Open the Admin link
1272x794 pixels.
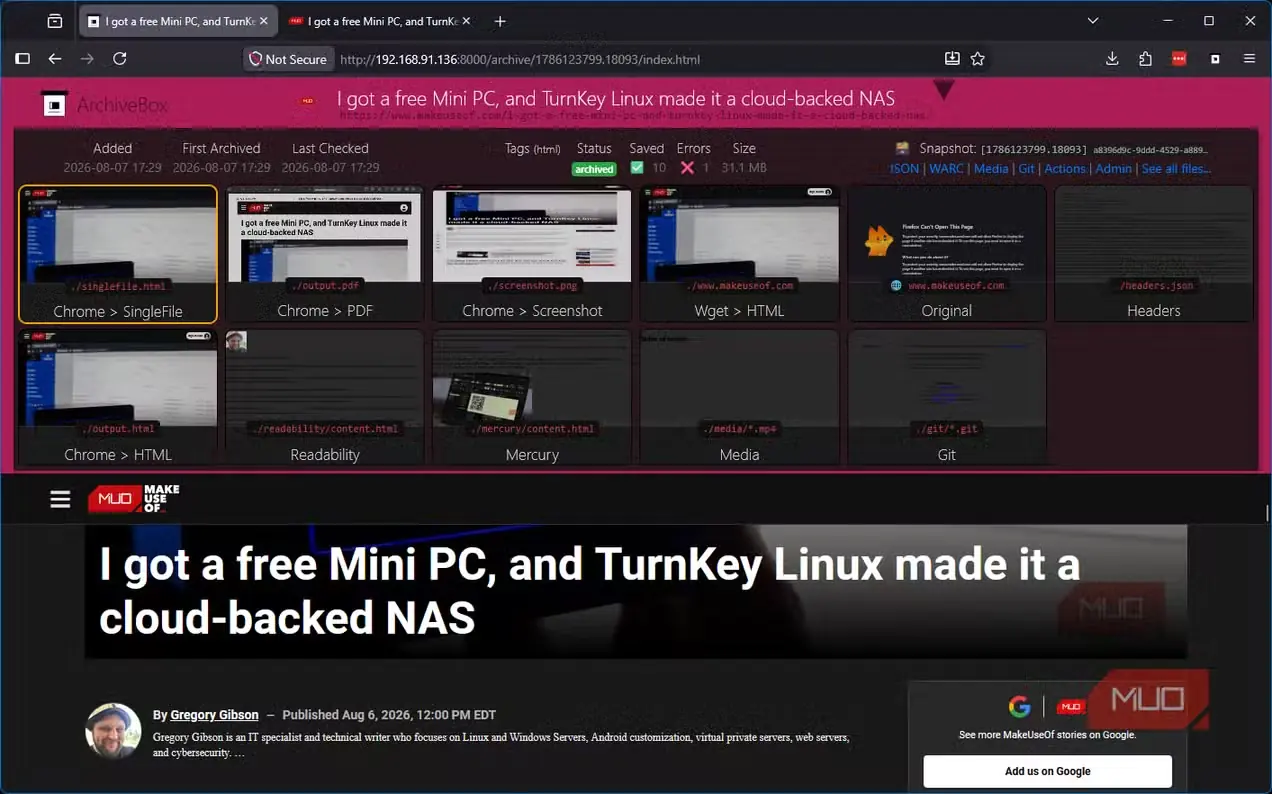click(x=1113, y=168)
